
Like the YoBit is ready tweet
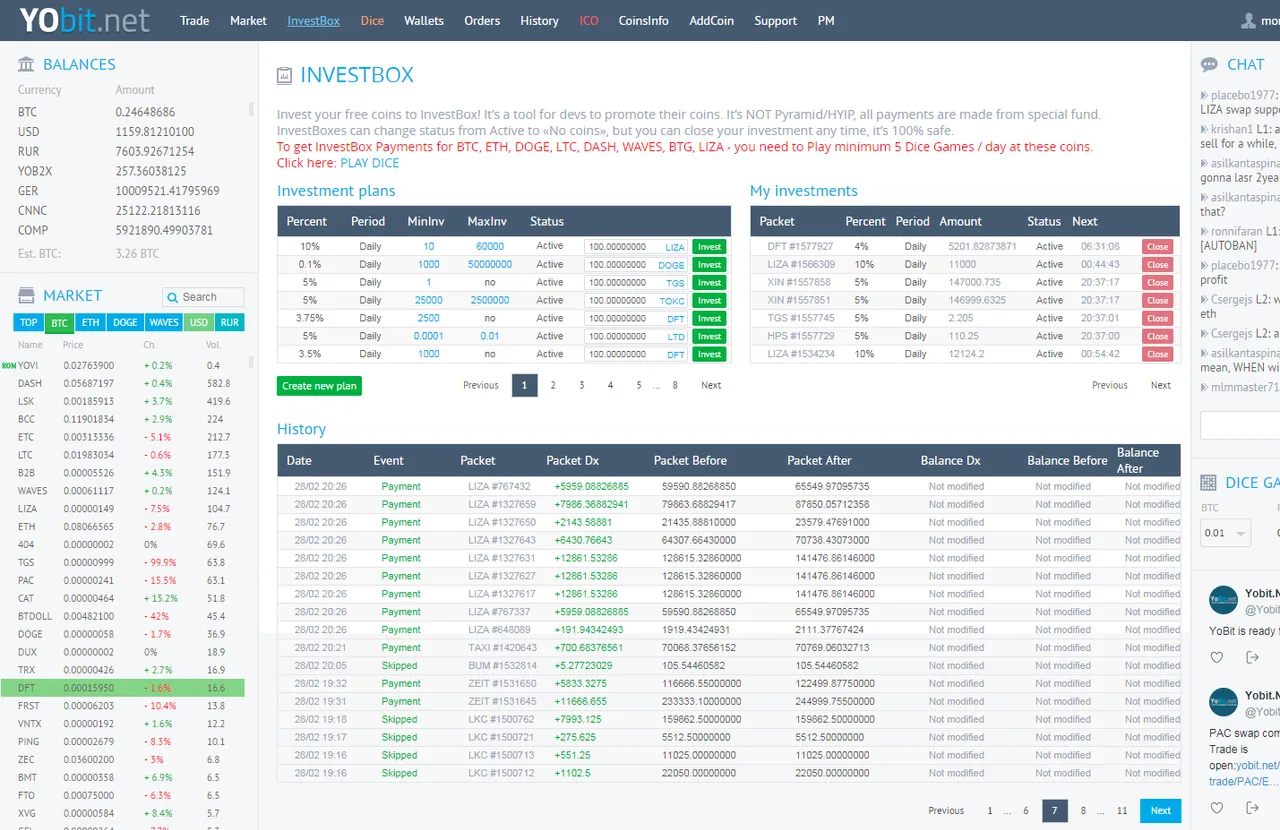point(1217,657)
